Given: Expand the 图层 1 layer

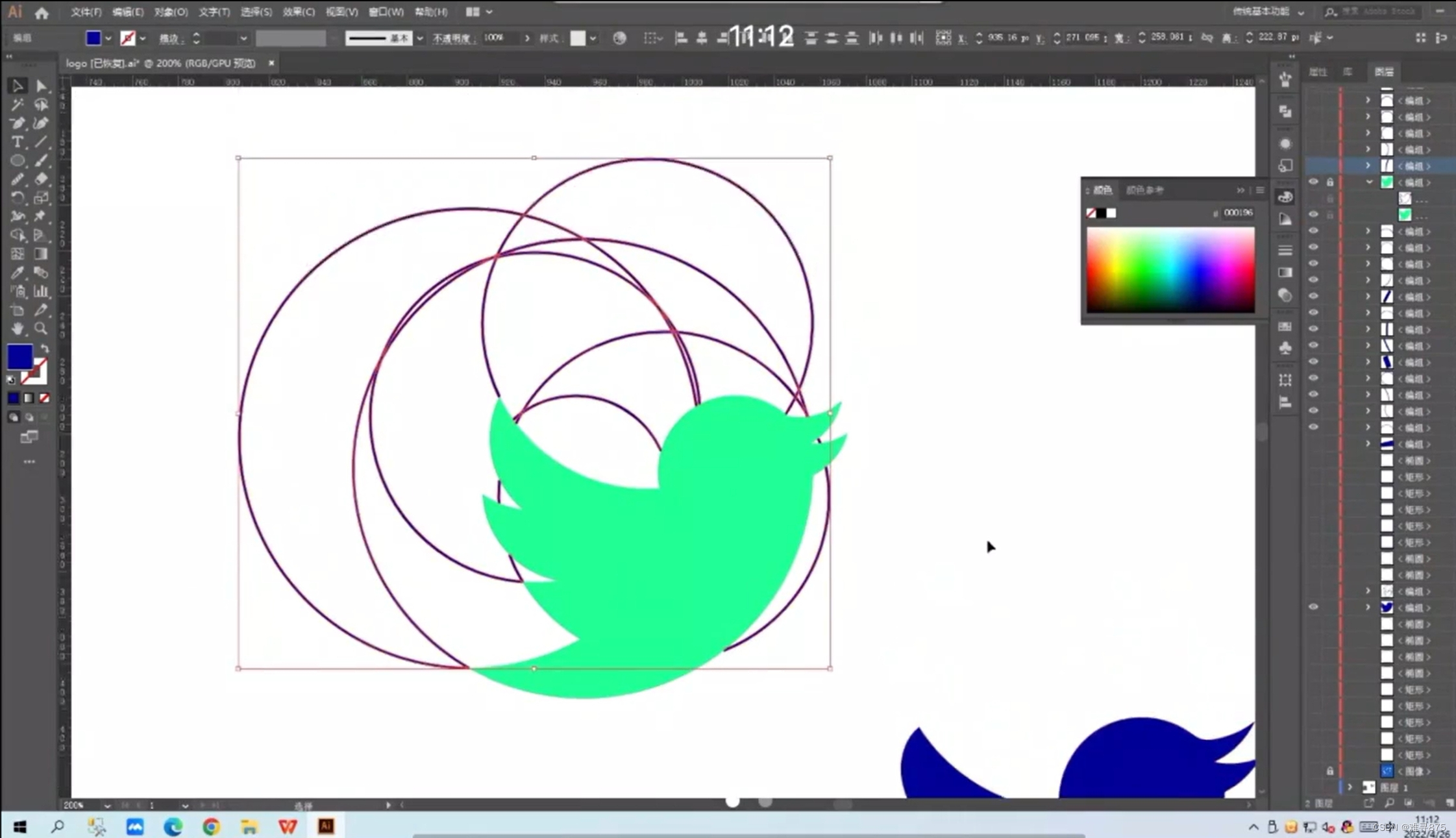Looking at the screenshot, I should [1350, 787].
